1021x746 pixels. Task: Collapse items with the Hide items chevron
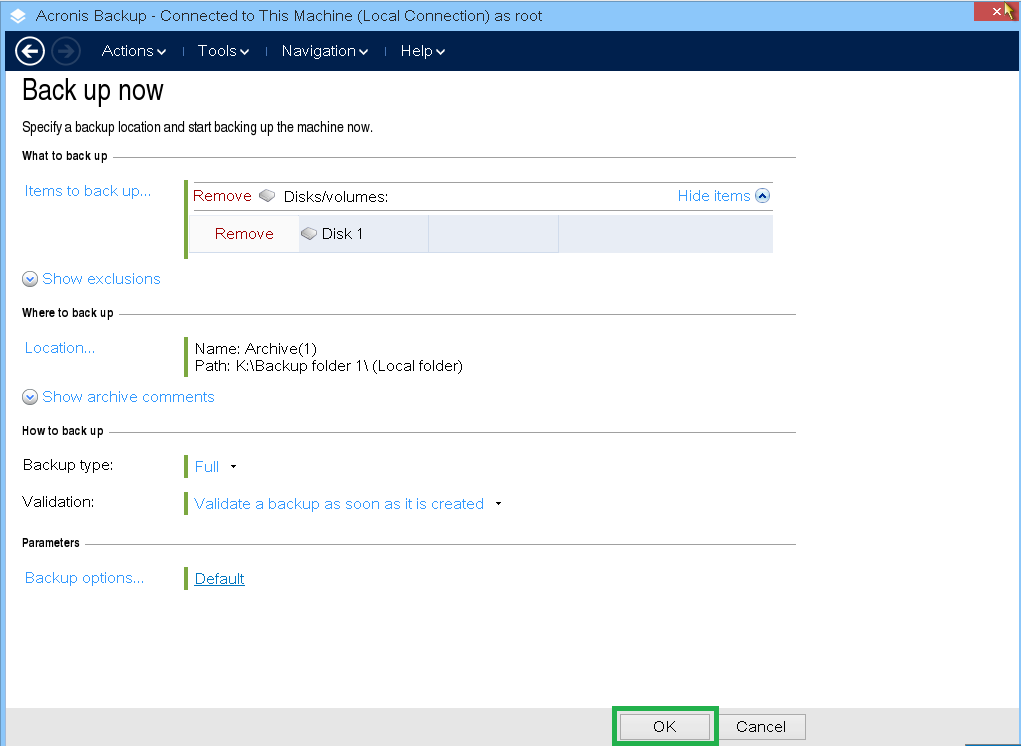click(x=762, y=195)
